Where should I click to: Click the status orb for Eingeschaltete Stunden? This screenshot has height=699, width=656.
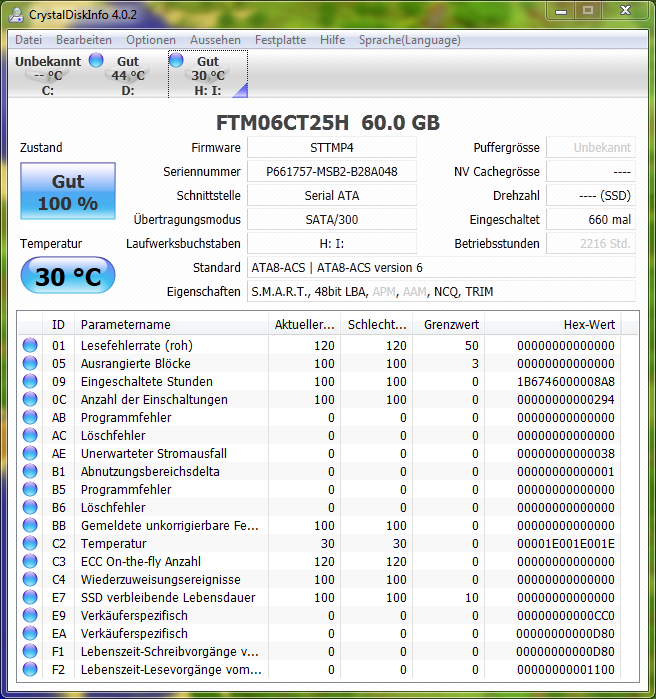[x=30, y=381]
